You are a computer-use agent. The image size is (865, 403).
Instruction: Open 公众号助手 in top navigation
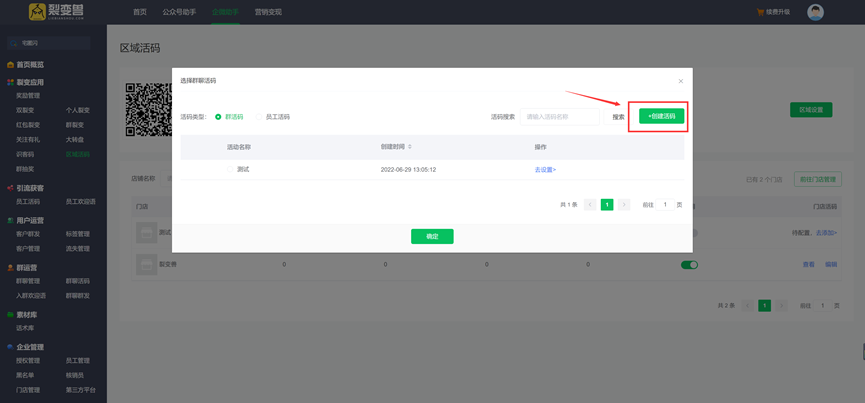point(179,12)
